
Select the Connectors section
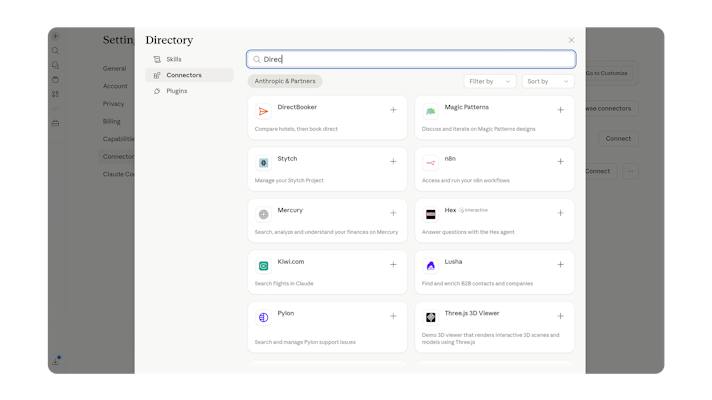[189, 75]
